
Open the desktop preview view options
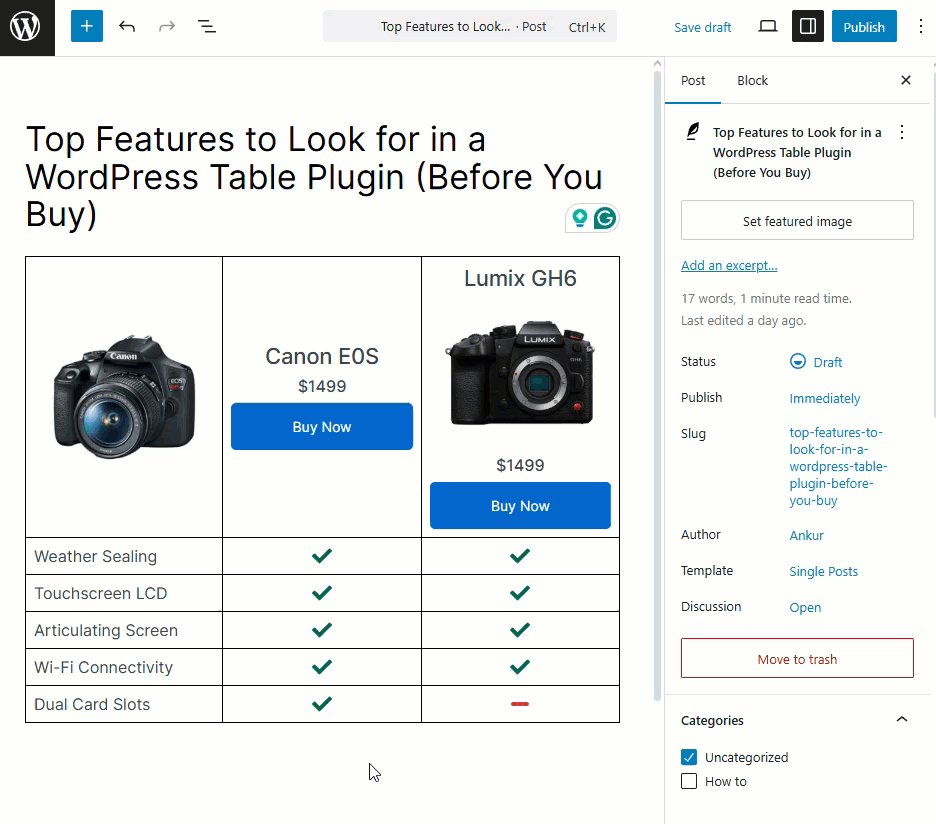click(768, 26)
